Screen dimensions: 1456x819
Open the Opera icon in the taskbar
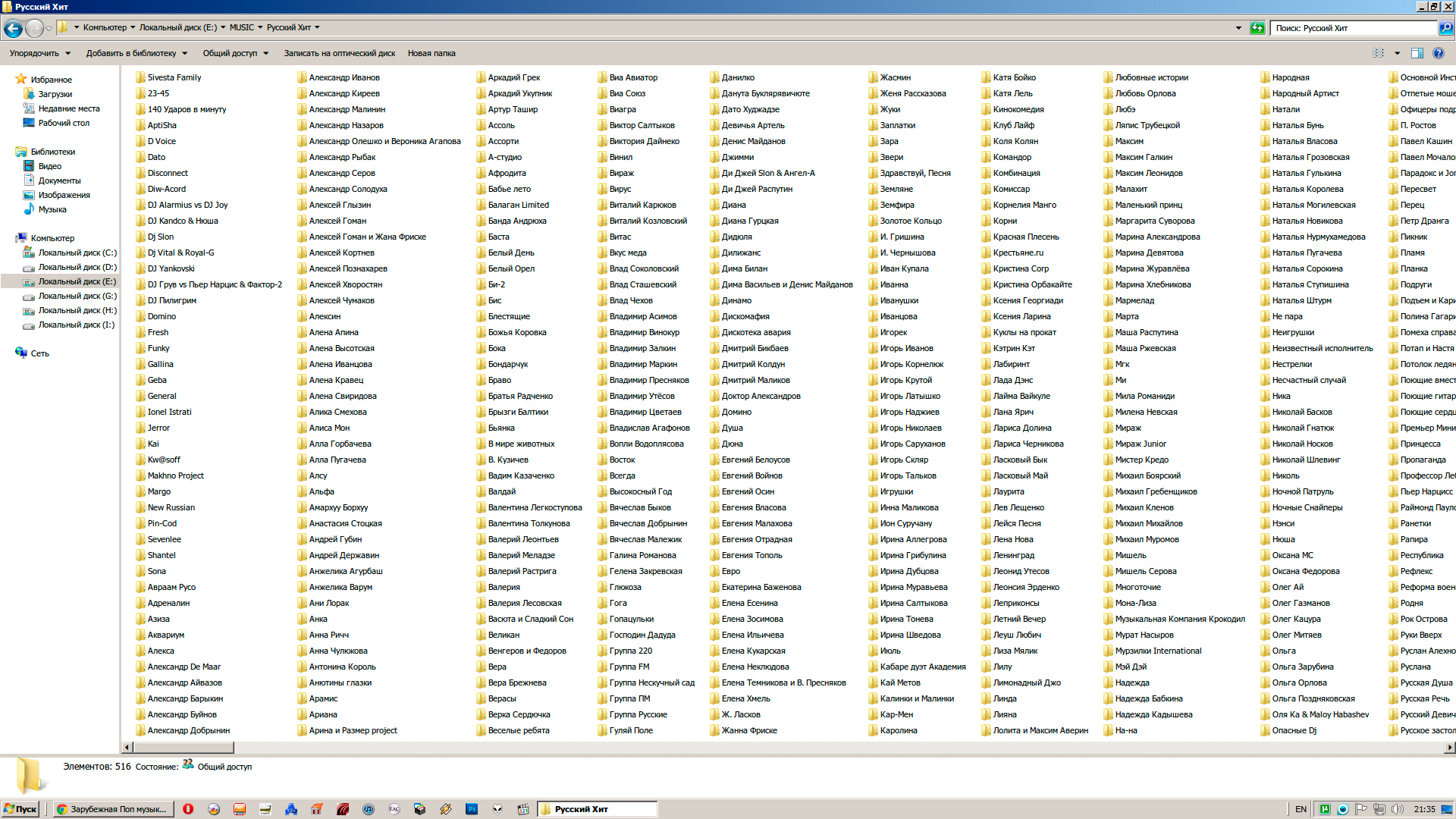188,809
